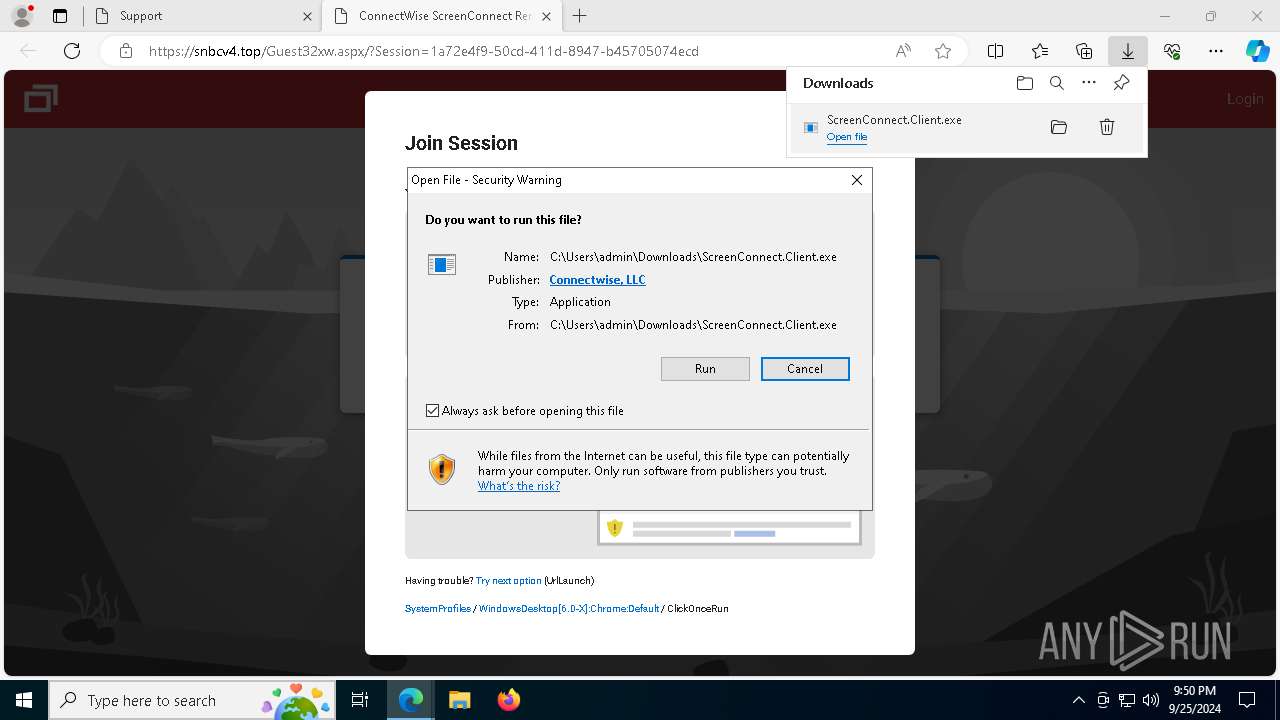Viewport: 1280px width, 720px height.
Task: Click WindowsDesktop[6.0-X]:Chrome:Default link
Action: tap(569, 609)
